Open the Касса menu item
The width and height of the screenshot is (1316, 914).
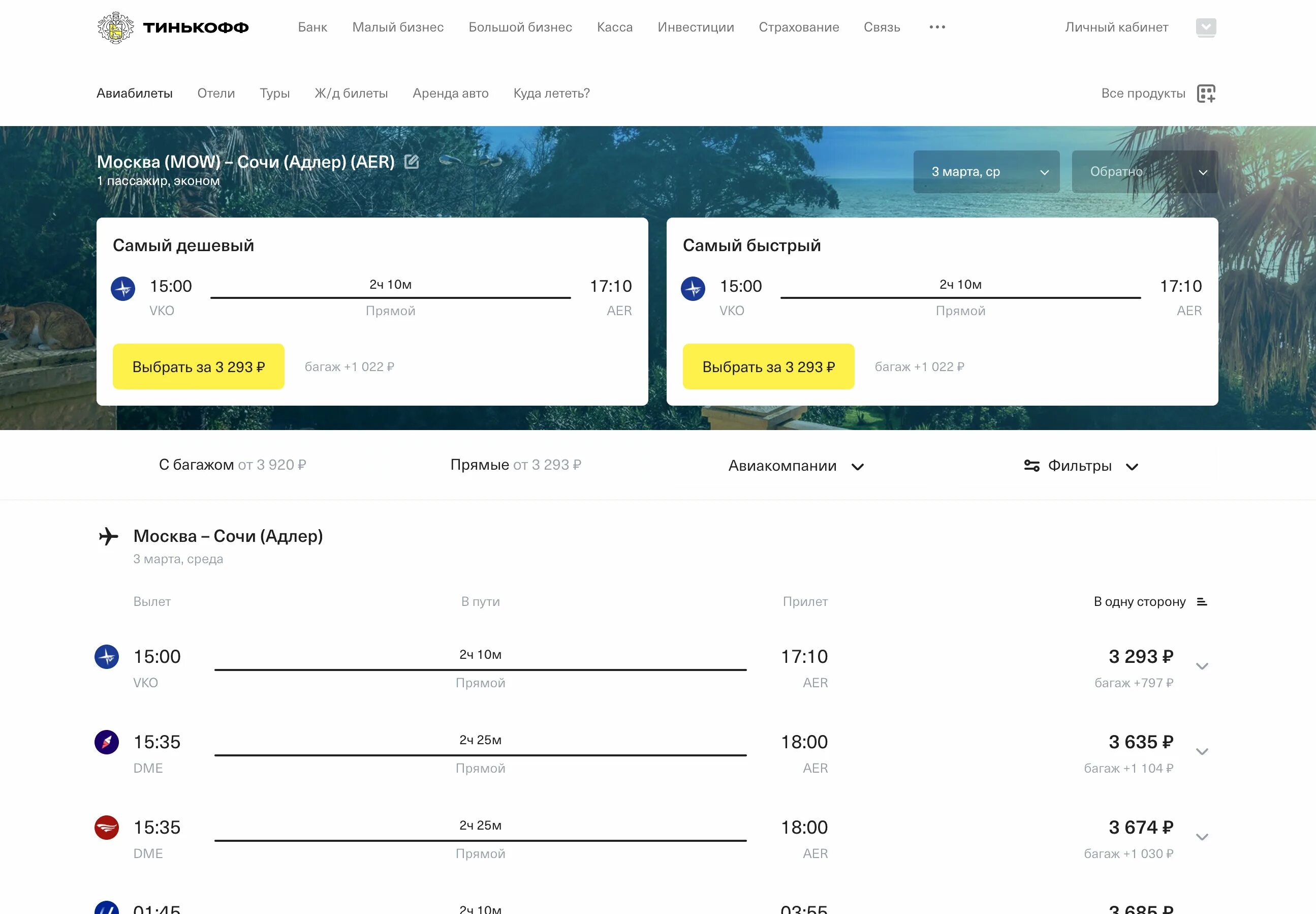[615, 27]
